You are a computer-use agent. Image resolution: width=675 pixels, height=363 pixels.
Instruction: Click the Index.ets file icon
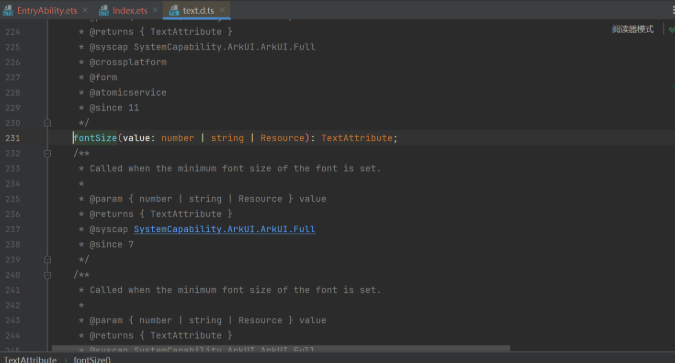click(x=104, y=10)
